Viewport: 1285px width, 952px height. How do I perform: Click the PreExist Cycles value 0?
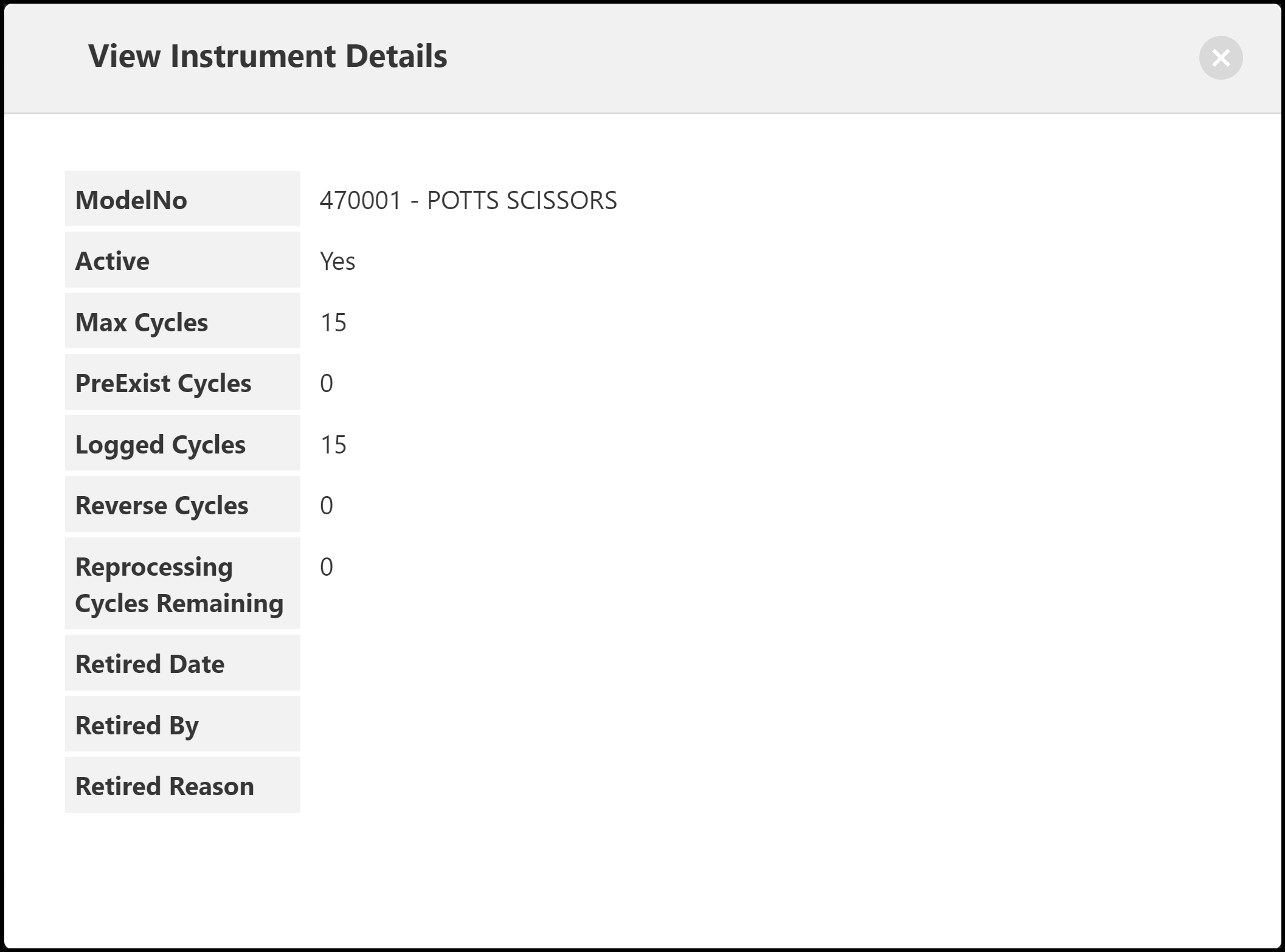pyautogui.click(x=327, y=383)
